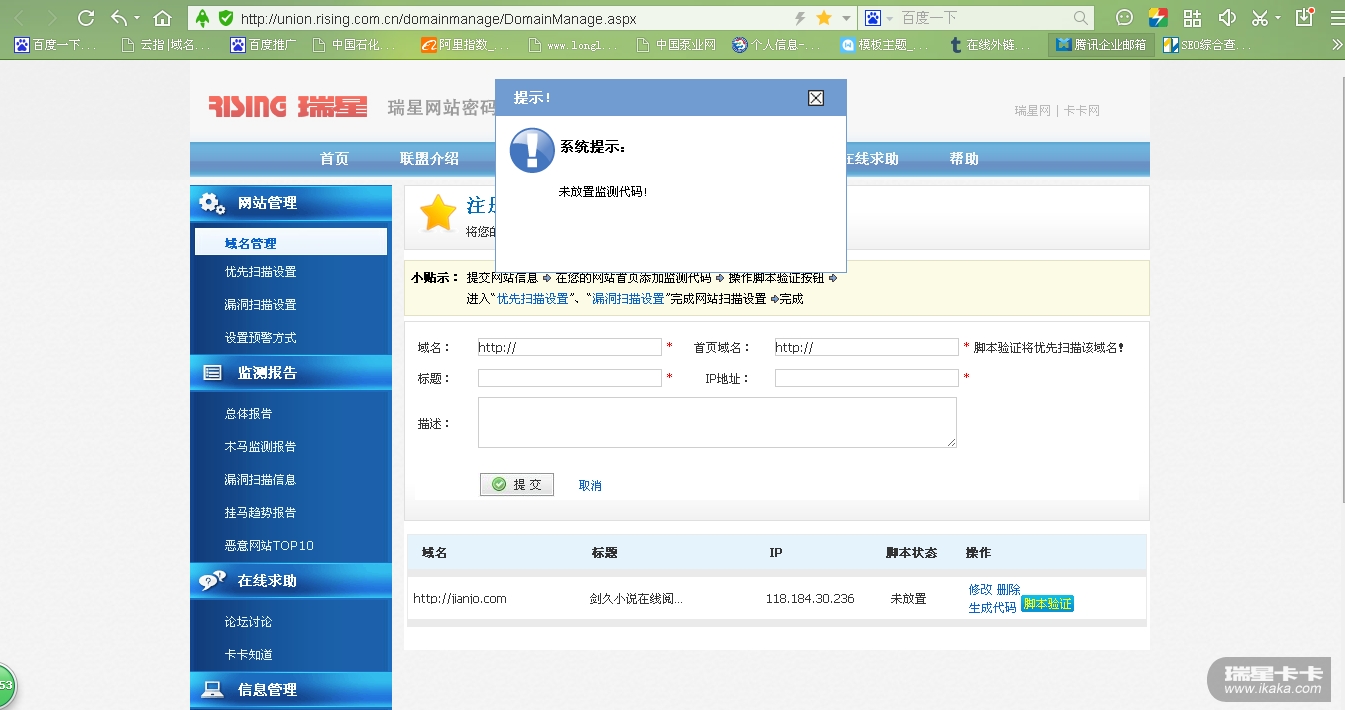1345x710 pixels.
Task: Open 挂马趋势报告 in the sidebar
Action: click(260, 513)
